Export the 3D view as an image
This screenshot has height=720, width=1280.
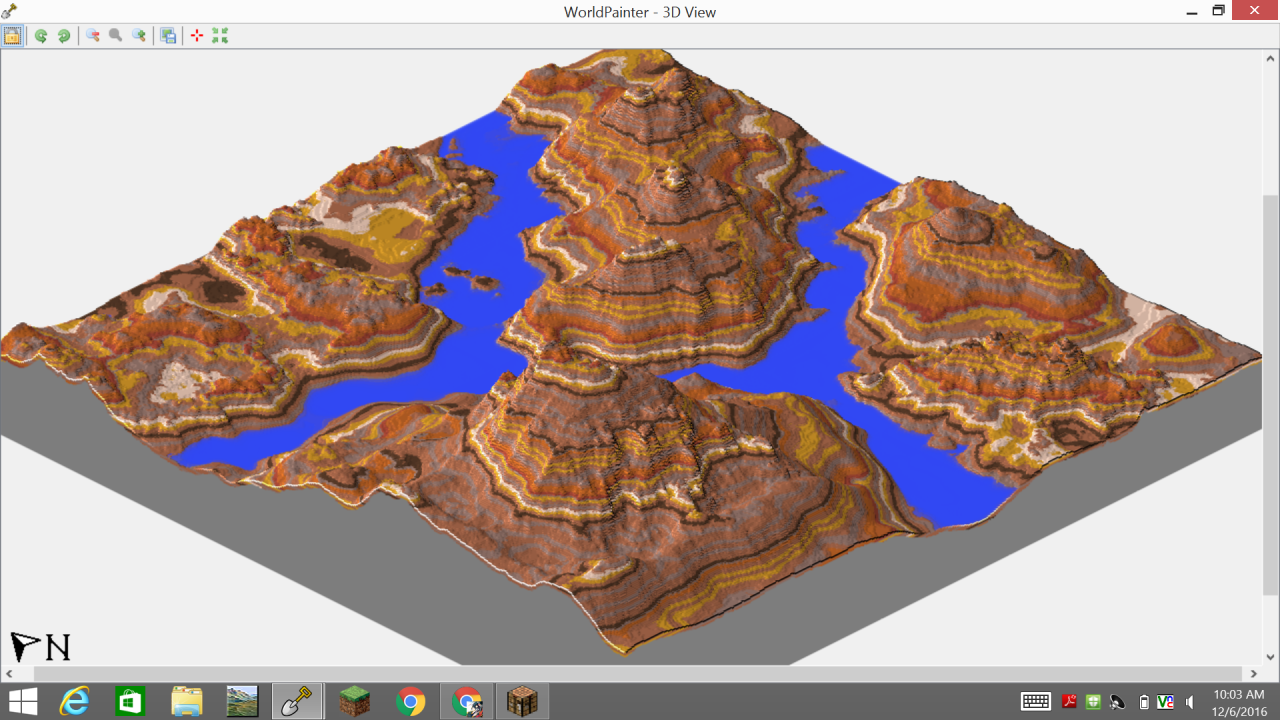(x=167, y=36)
